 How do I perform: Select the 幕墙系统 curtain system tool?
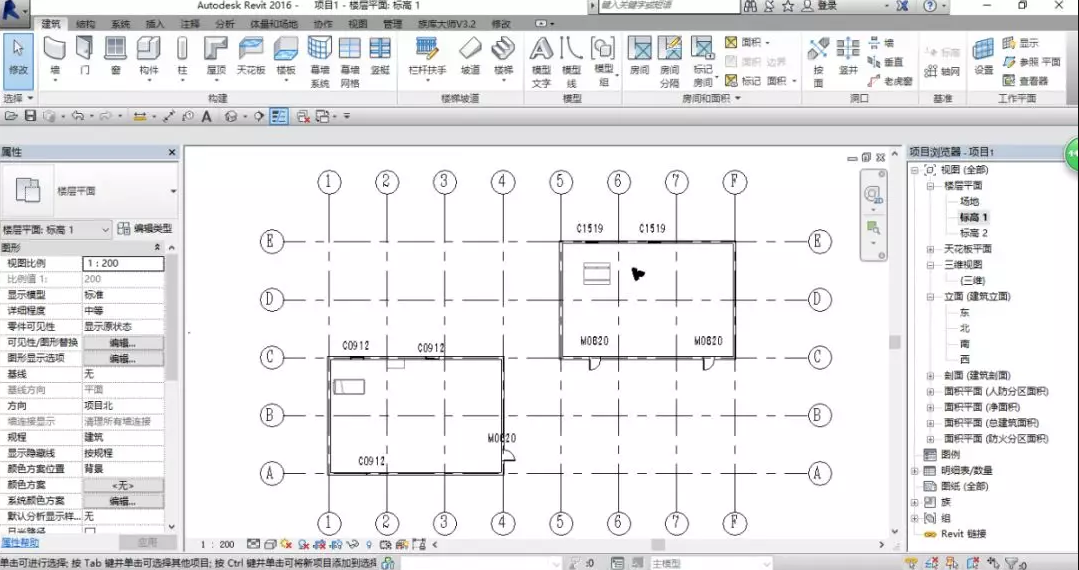point(319,62)
